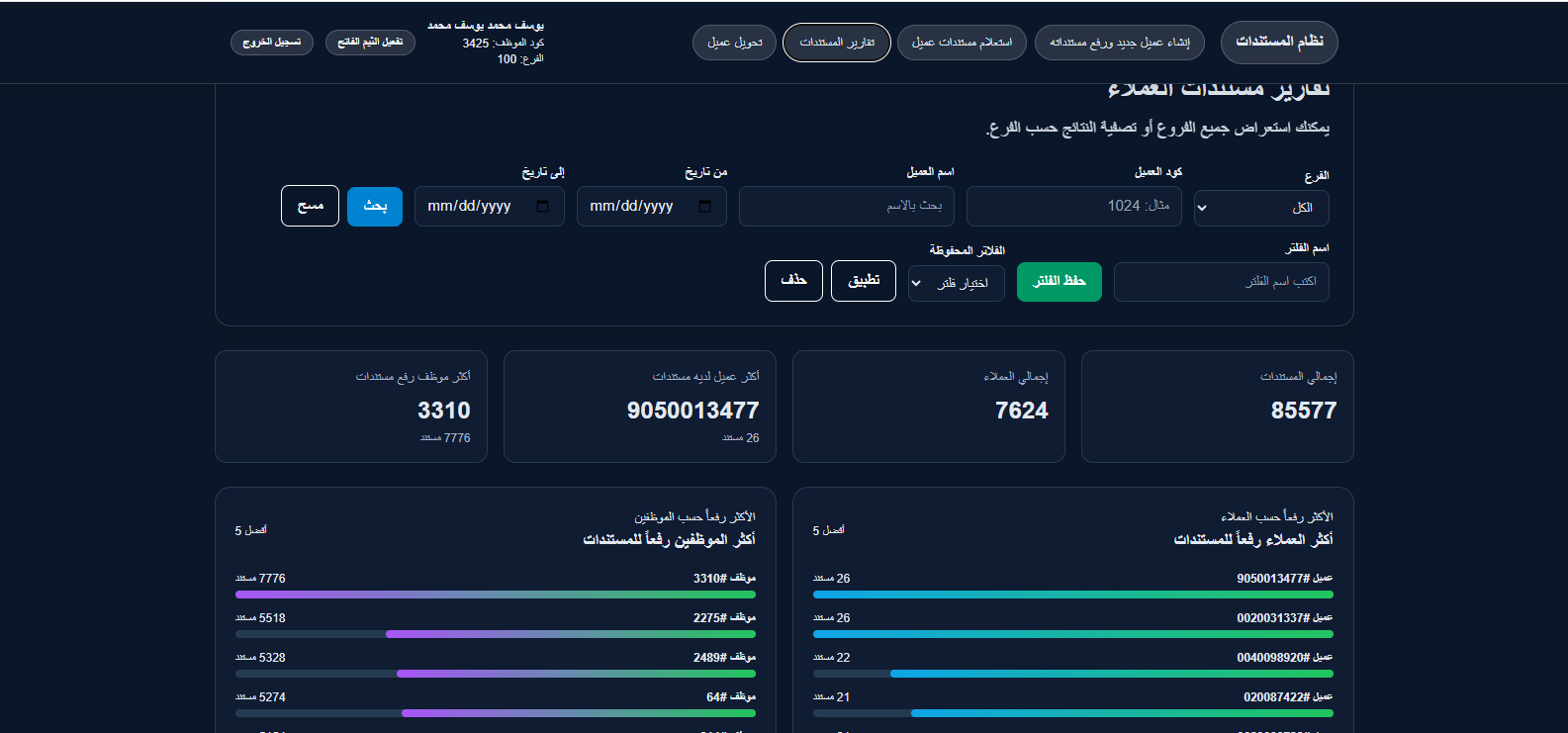Click the heading أكثر الموظفين رفعاً للمستندات
The image size is (1568, 733).
coord(669,539)
